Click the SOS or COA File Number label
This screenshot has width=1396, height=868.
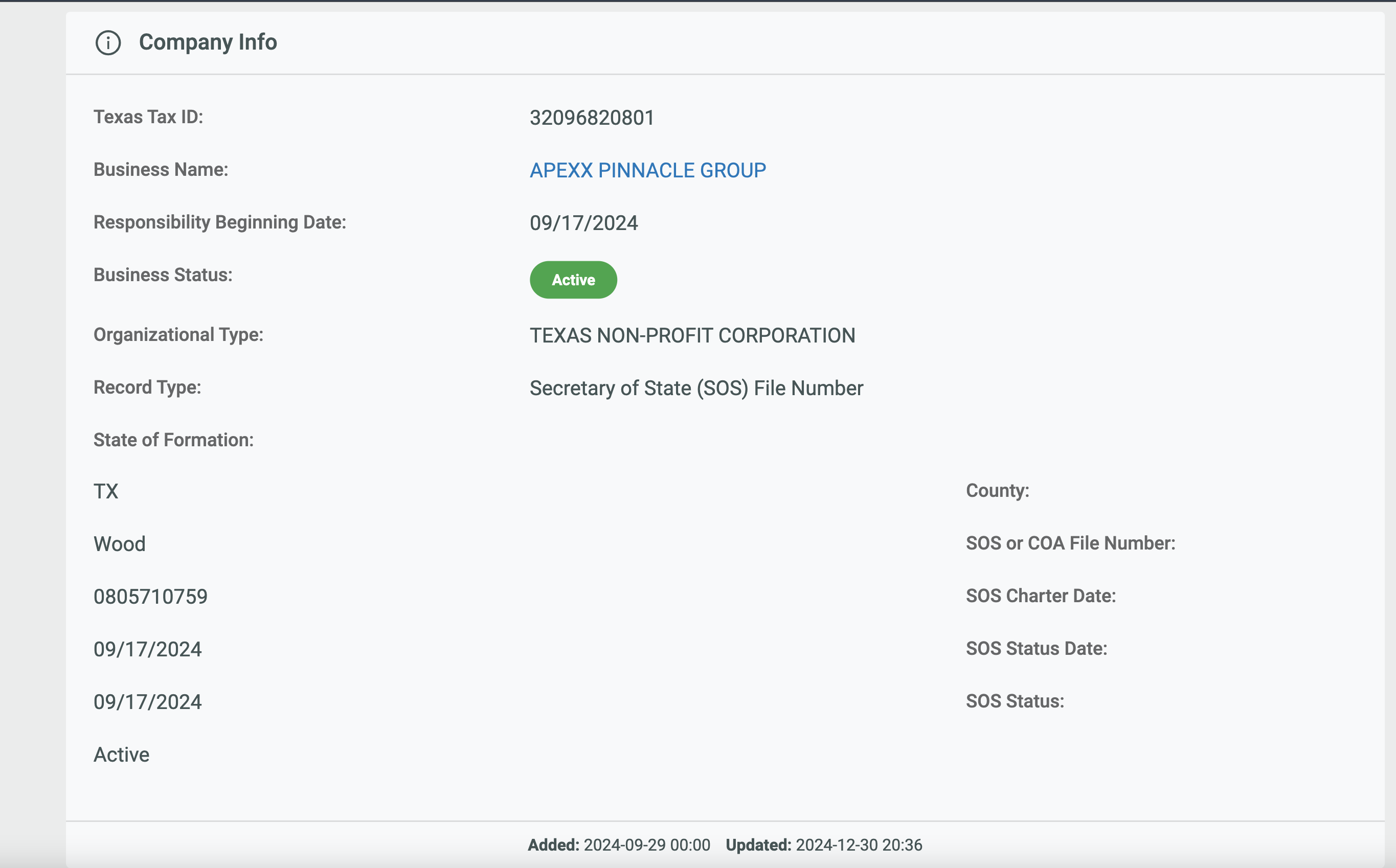(x=1070, y=543)
